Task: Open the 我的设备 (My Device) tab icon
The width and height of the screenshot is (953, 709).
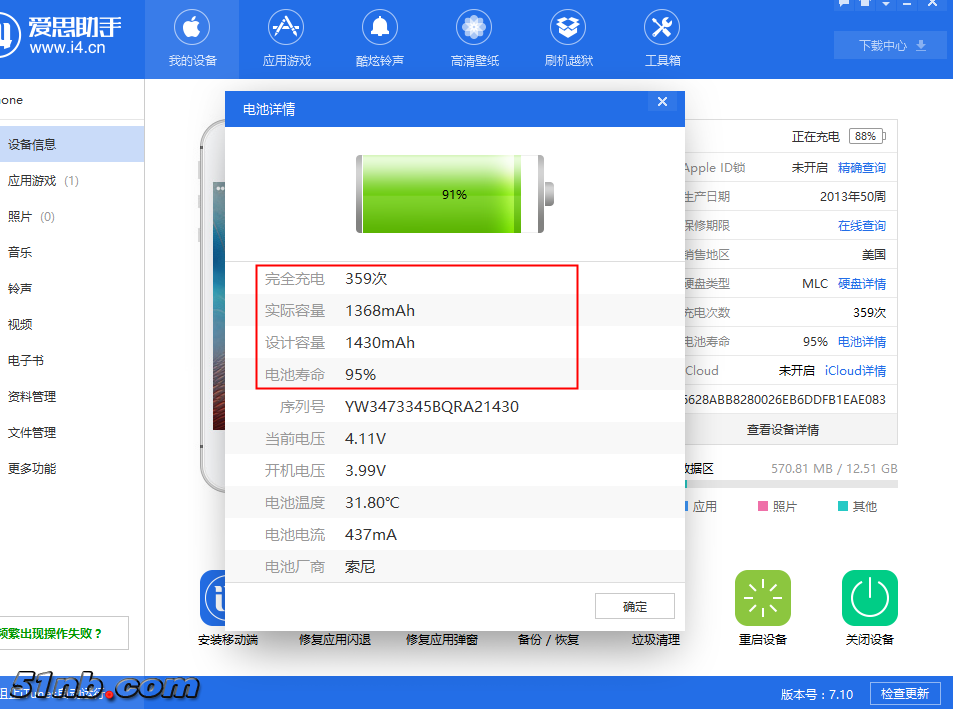Action: pos(192,28)
